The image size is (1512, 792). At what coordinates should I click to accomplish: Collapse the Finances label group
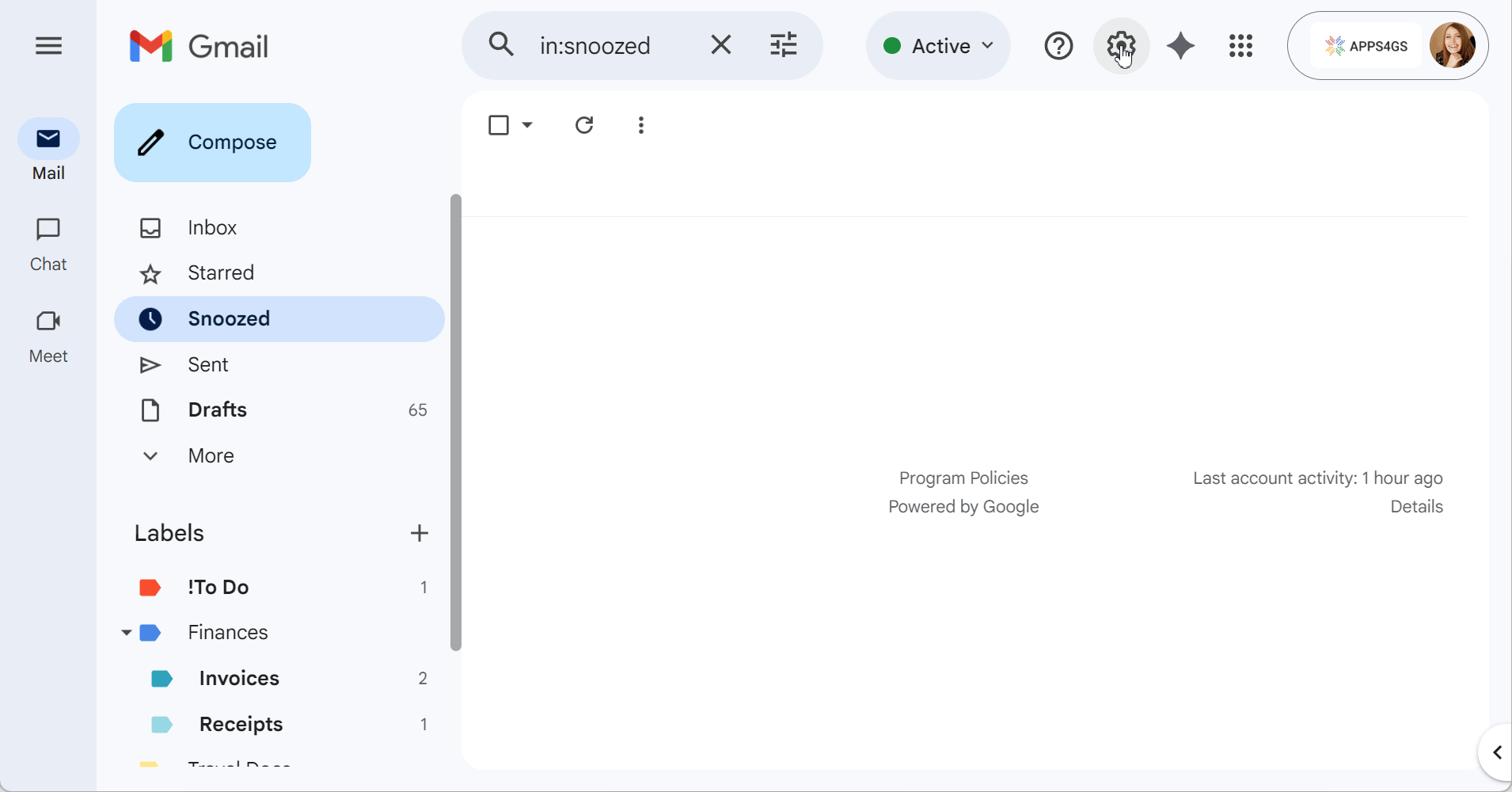tap(125, 633)
